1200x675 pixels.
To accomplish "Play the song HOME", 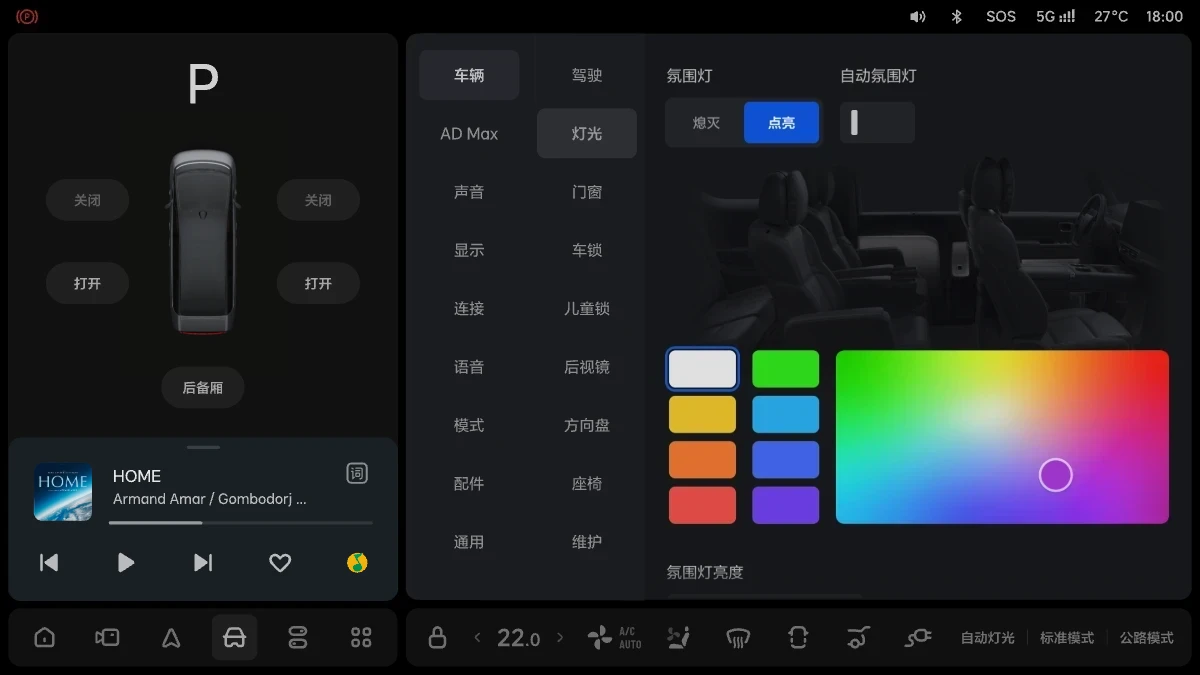I will (x=126, y=563).
